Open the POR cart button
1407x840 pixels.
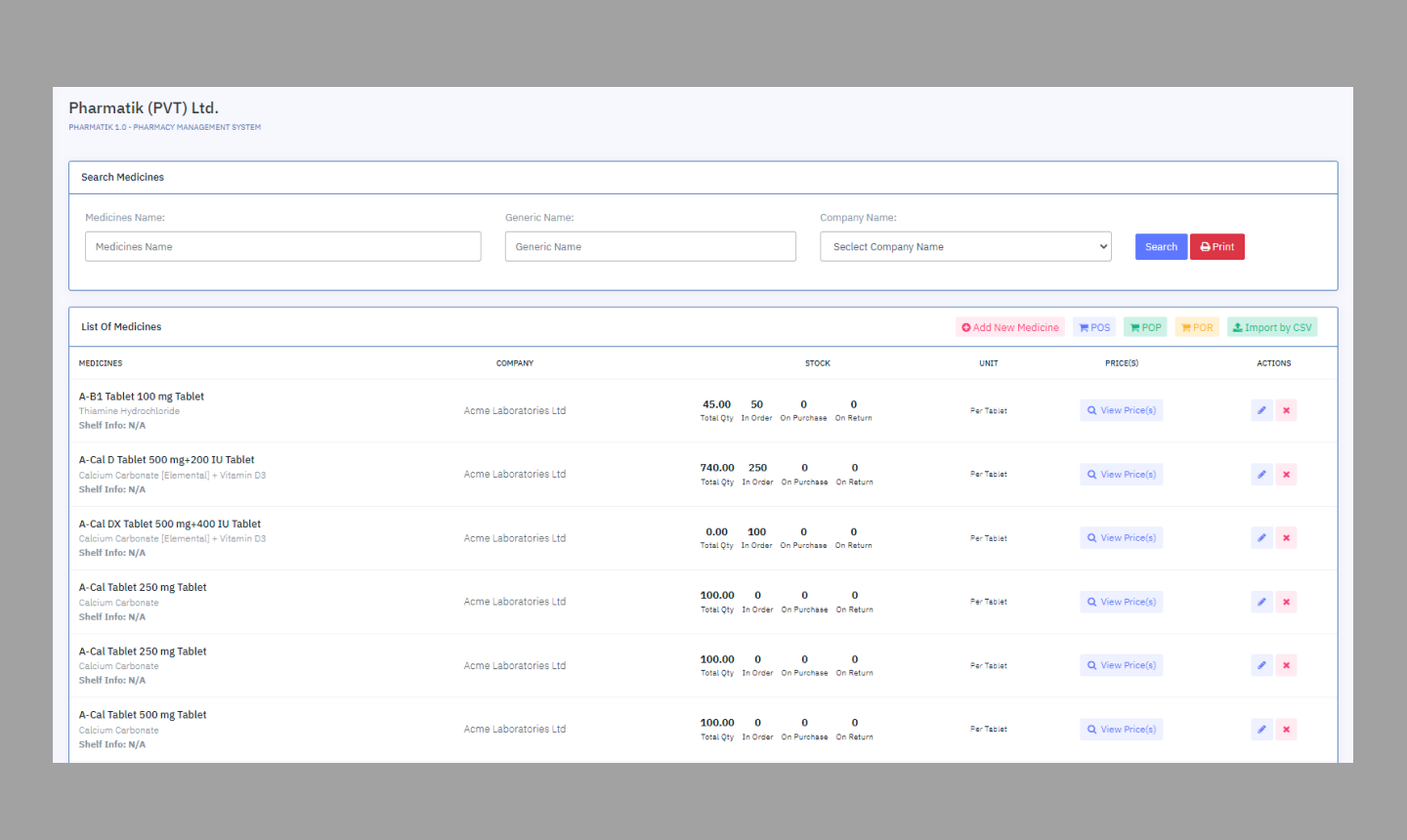(1197, 327)
